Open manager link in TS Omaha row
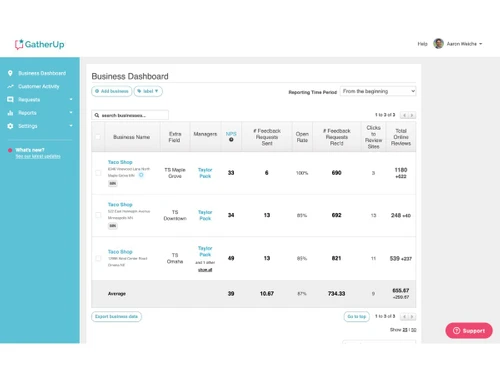 click(205, 251)
